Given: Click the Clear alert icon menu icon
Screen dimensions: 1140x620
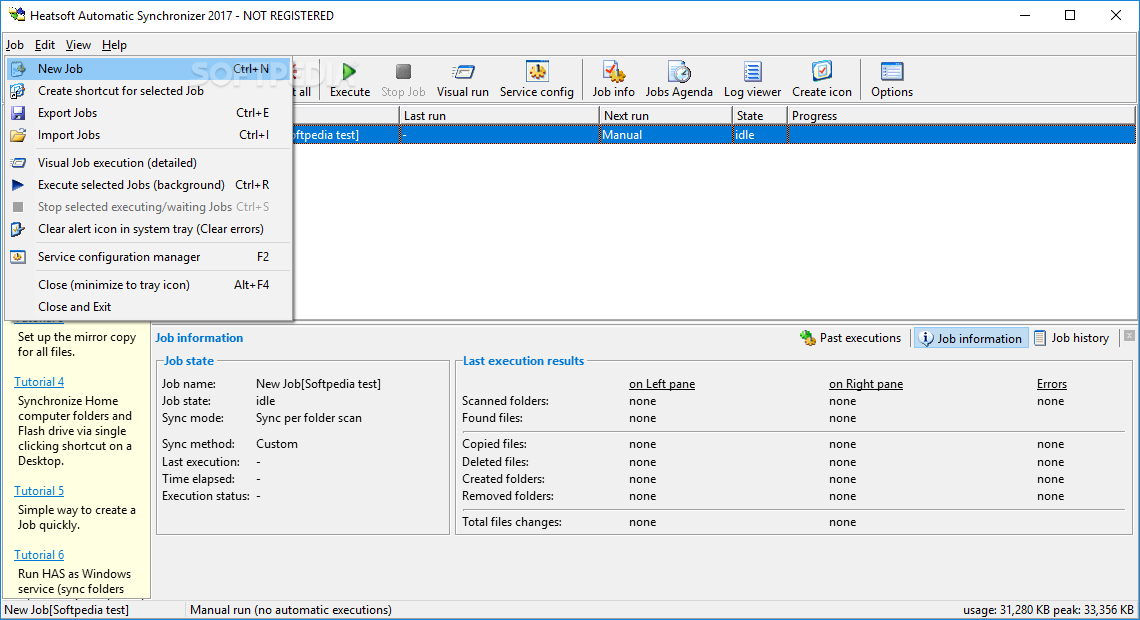Looking at the screenshot, I should coord(18,229).
